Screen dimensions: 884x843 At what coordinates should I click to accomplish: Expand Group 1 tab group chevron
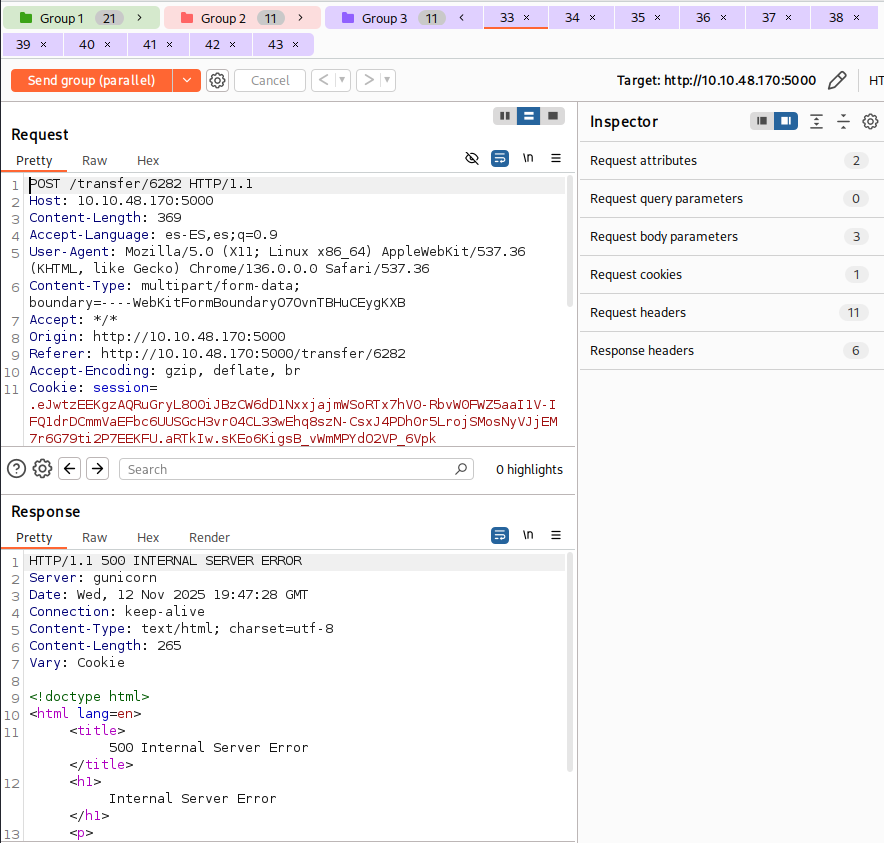pyautogui.click(x=139, y=18)
